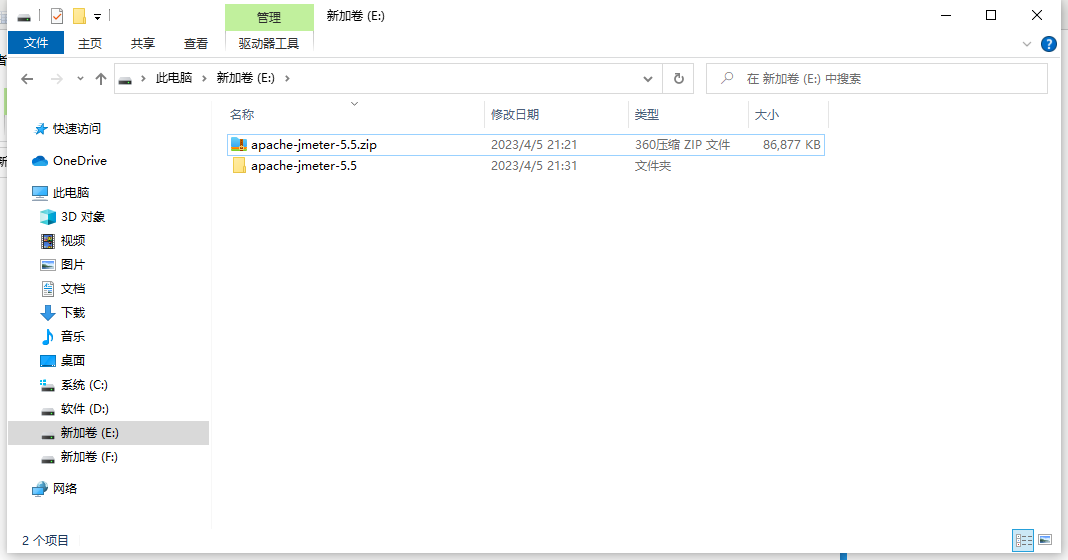Open the 文件 menu
Image resolution: width=1068 pixels, height=560 pixels.
pos(36,43)
